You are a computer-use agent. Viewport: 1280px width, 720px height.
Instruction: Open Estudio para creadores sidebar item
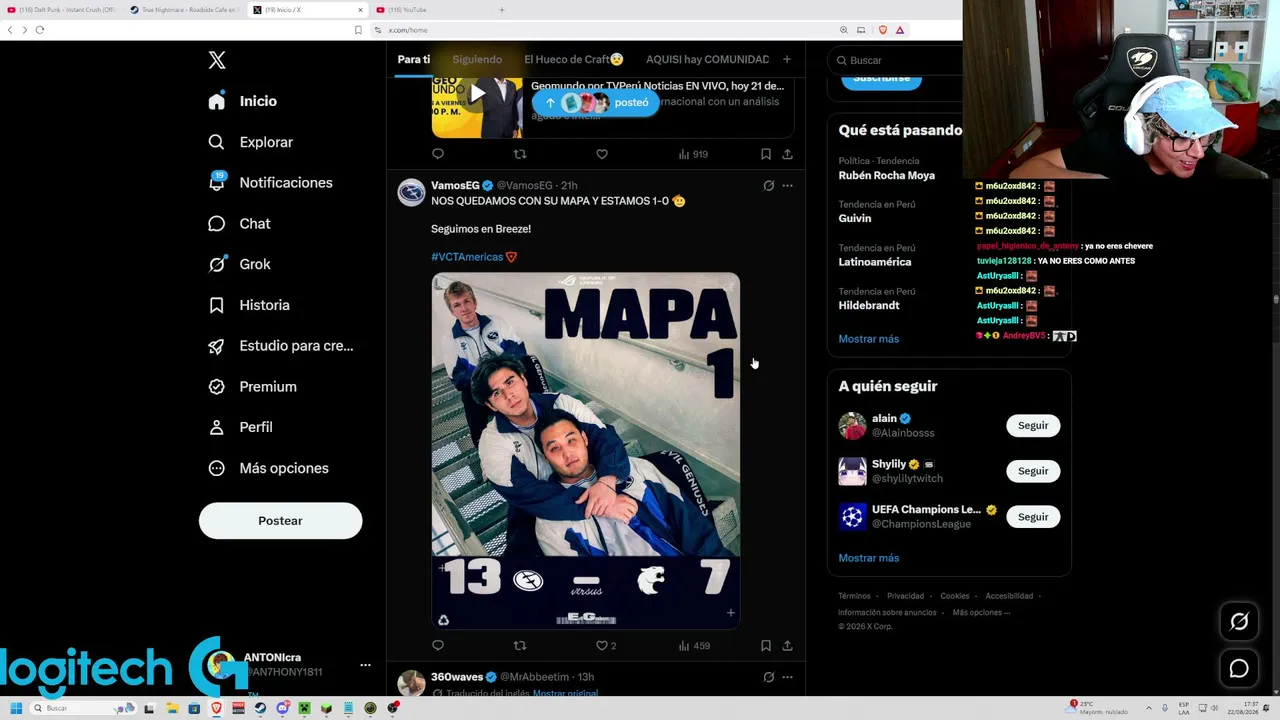click(x=281, y=346)
